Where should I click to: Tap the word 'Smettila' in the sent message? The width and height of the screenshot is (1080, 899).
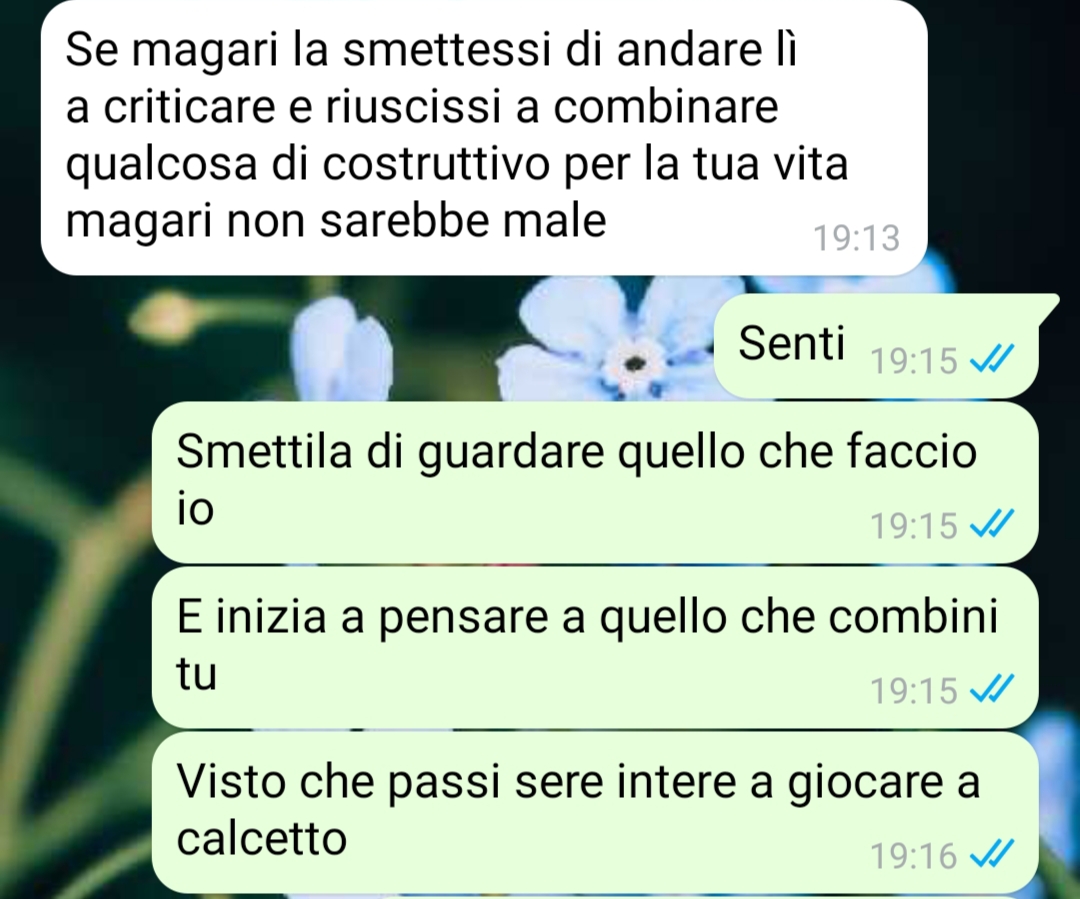[x=264, y=452]
